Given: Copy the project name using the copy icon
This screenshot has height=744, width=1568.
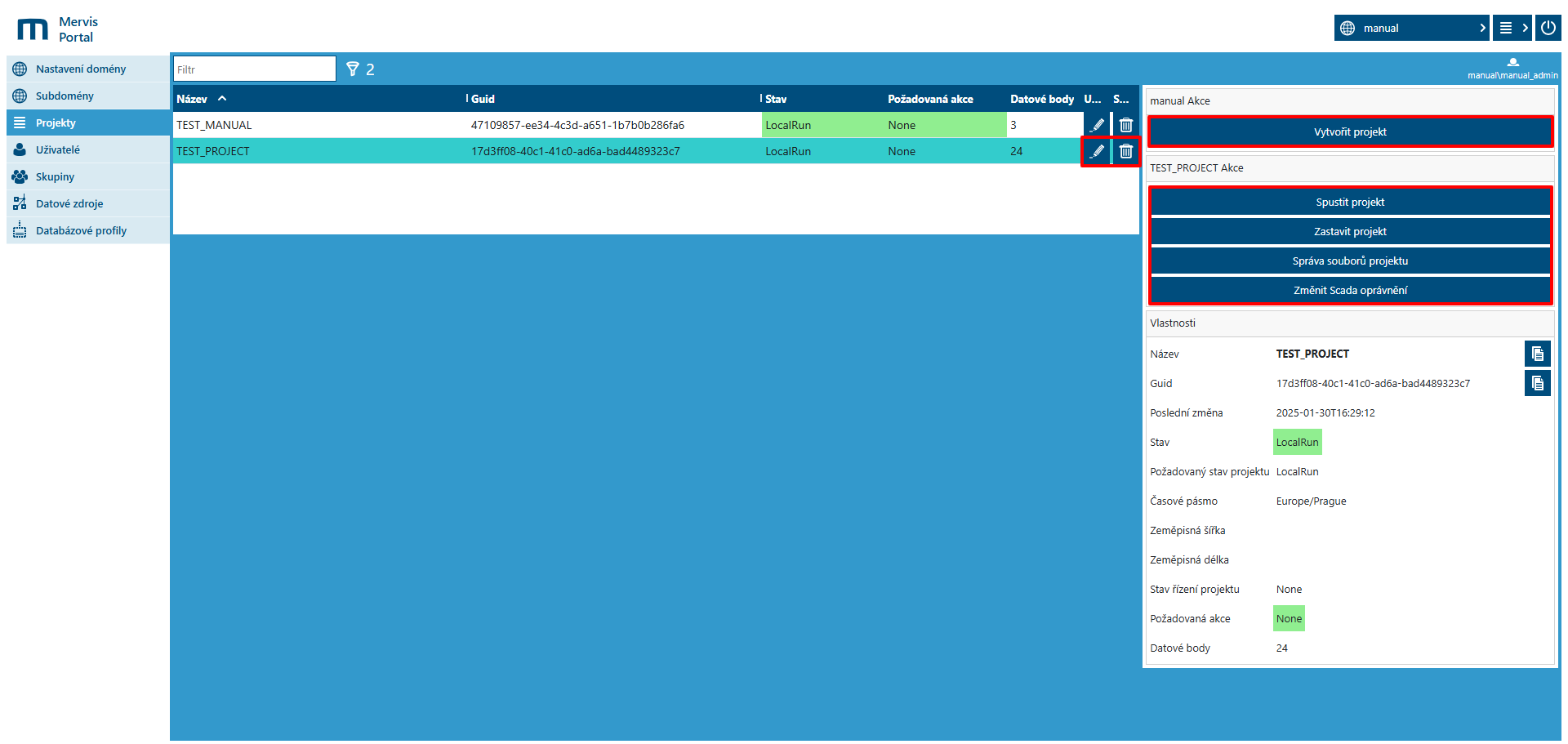Looking at the screenshot, I should tap(1538, 354).
